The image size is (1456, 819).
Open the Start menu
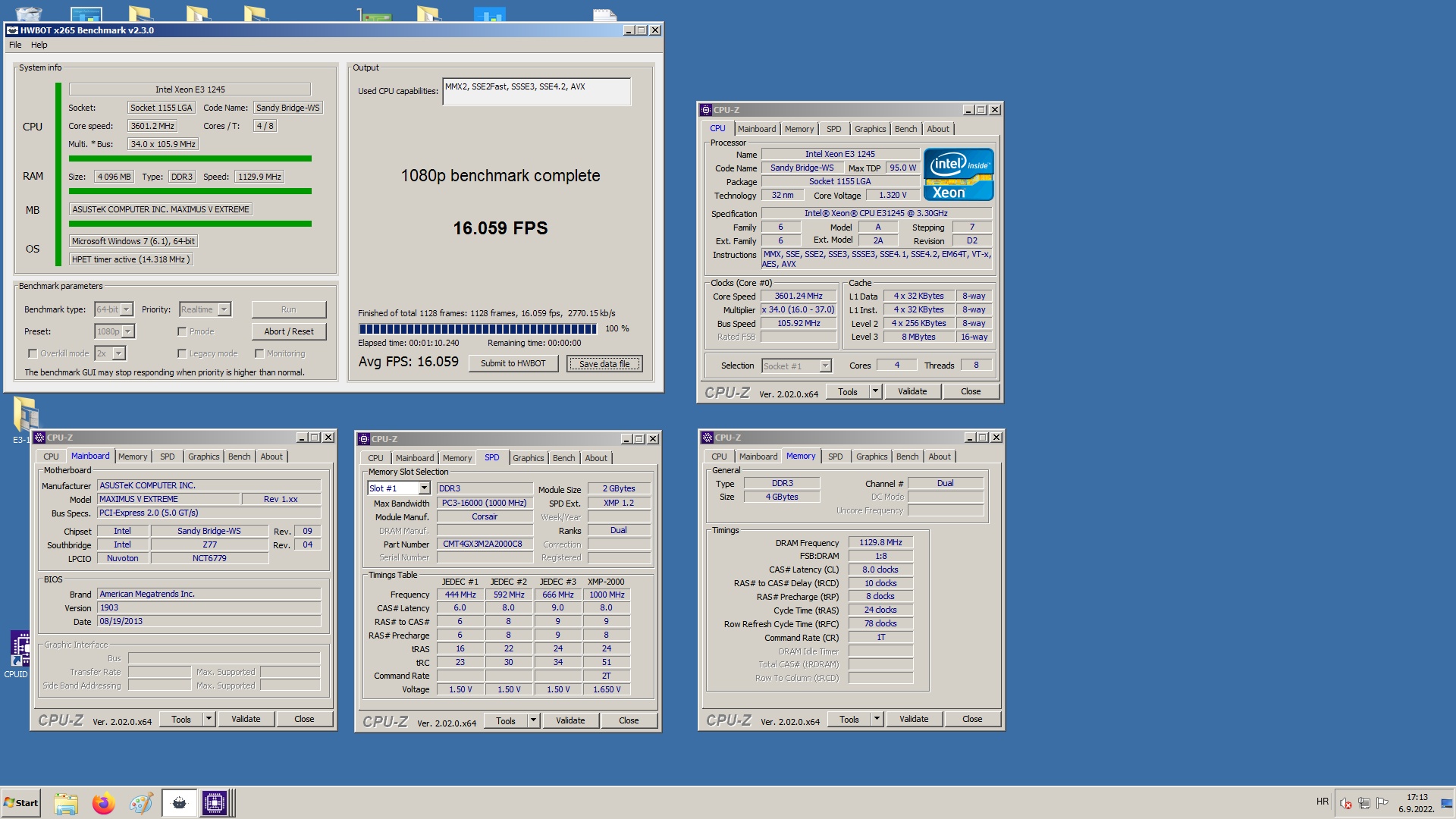pos(20,803)
